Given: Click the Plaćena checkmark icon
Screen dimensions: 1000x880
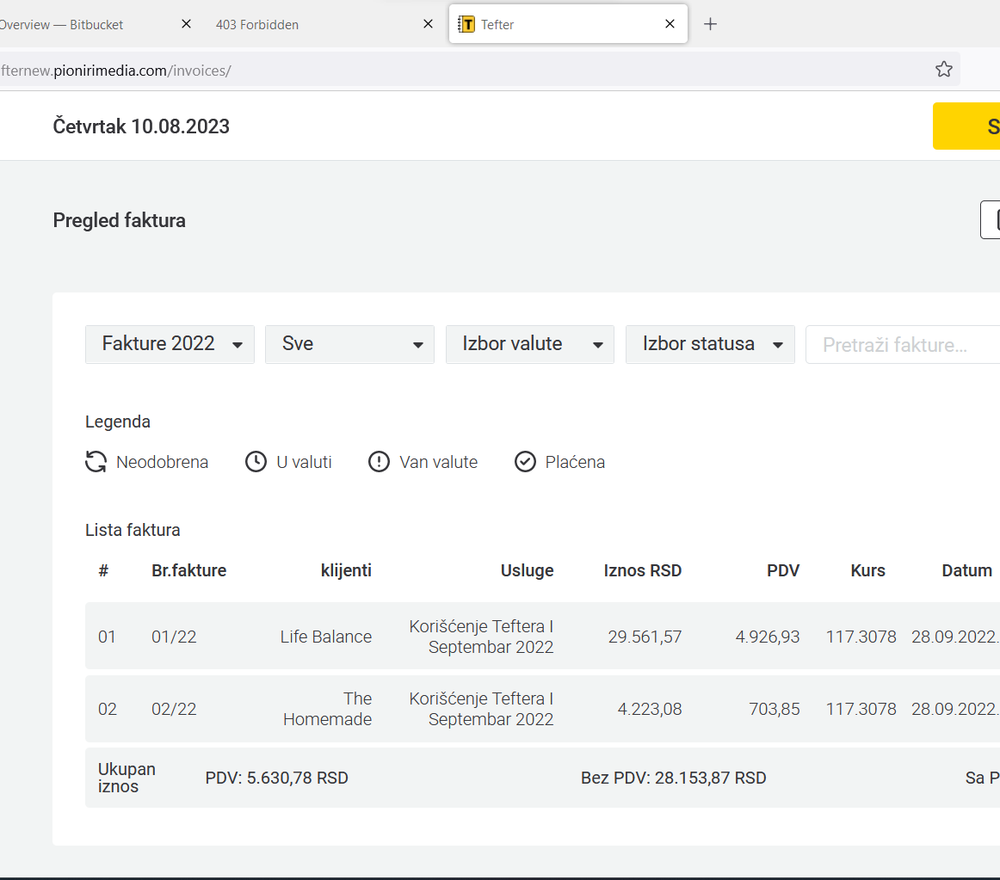Looking at the screenshot, I should click(x=525, y=462).
